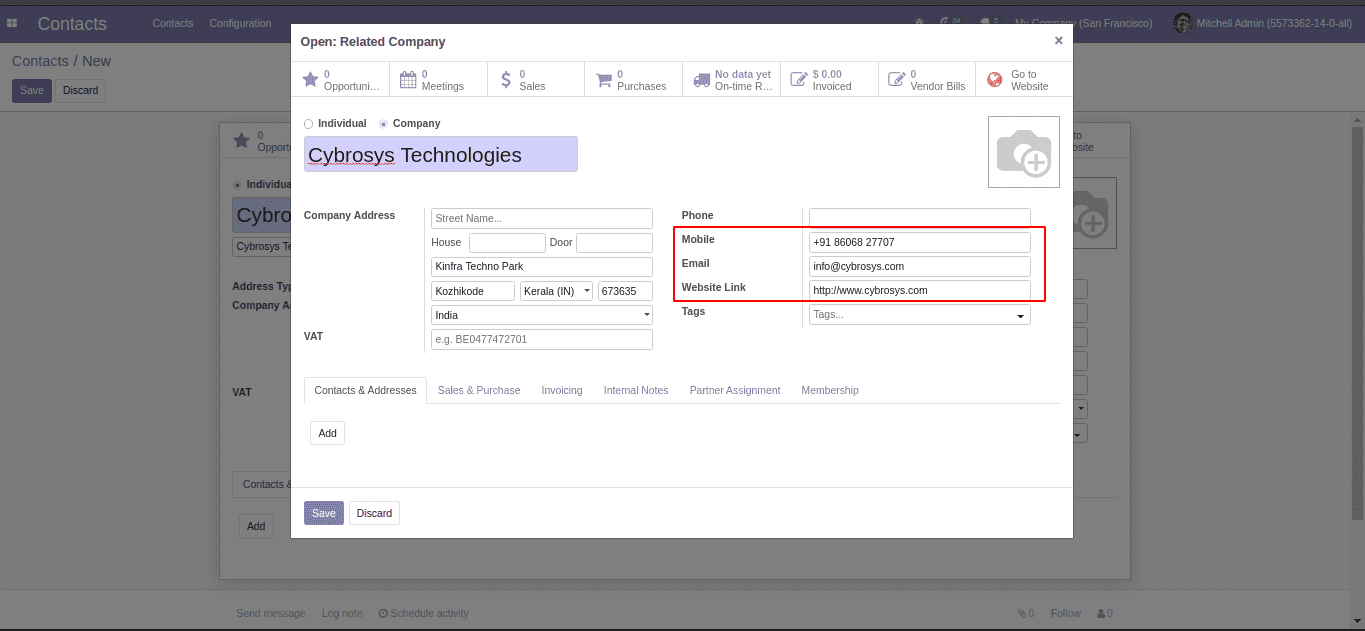Viewport: 1365px width, 631px height.
Task: Click the Go to Website globe icon
Action: 995,80
